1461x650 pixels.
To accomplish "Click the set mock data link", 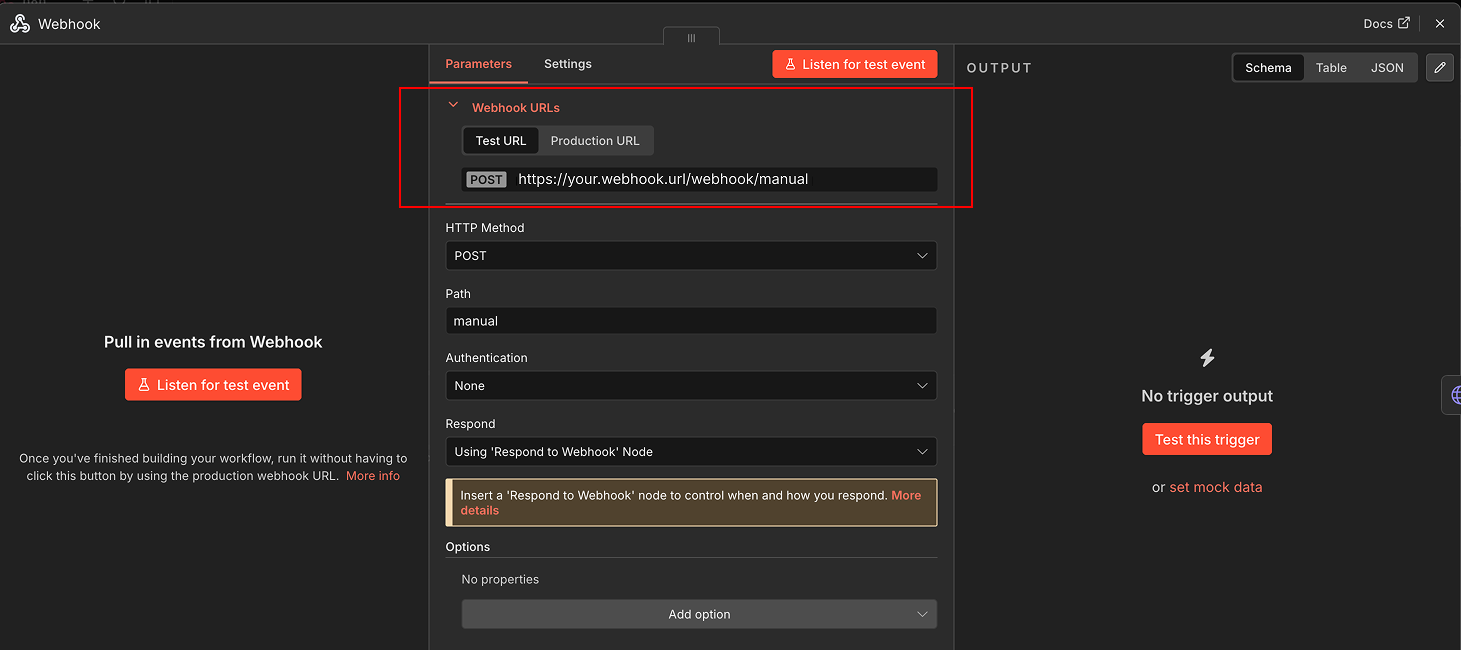I will click(x=1216, y=488).
